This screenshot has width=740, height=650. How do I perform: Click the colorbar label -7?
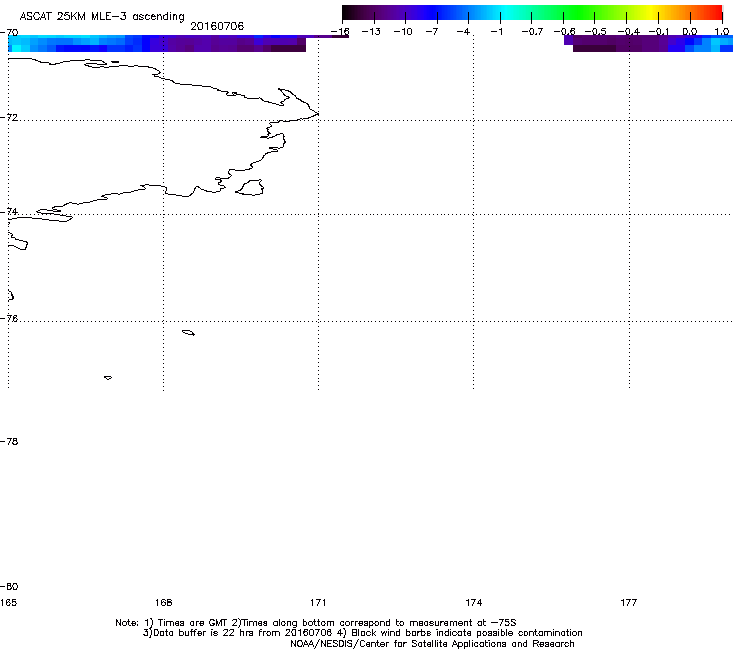click(x=432, y=32)
